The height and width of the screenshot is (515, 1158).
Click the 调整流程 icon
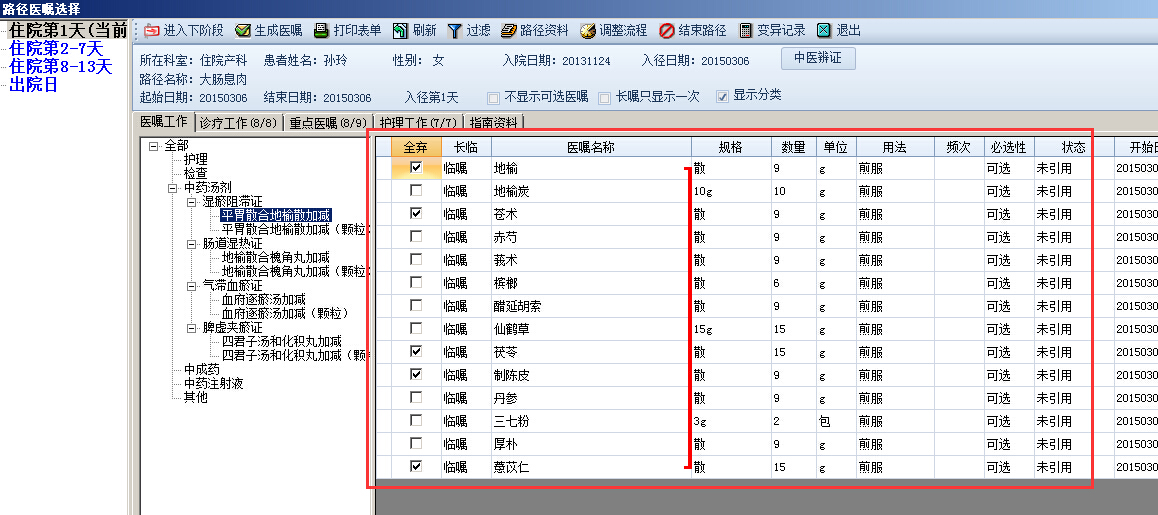588,31
